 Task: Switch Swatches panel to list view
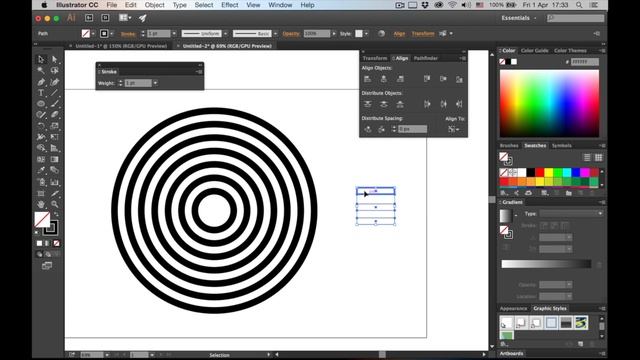(587, 158)
